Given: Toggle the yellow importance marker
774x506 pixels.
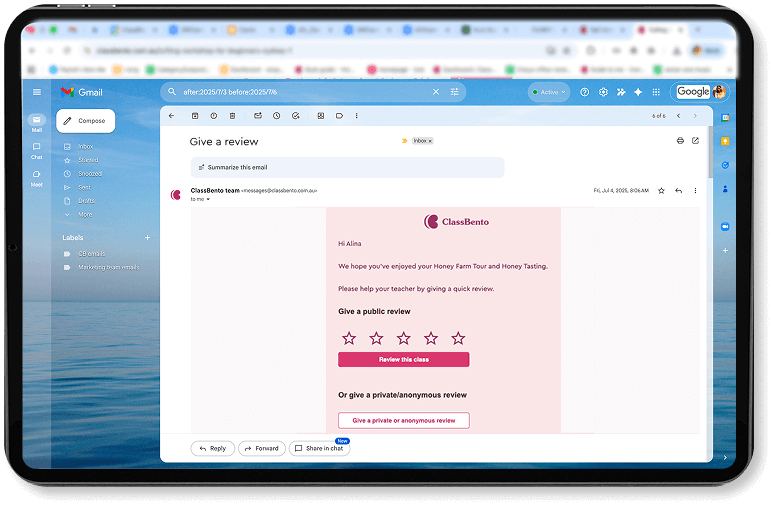Looking at the screenshot, I should click(x=404, y=141).
